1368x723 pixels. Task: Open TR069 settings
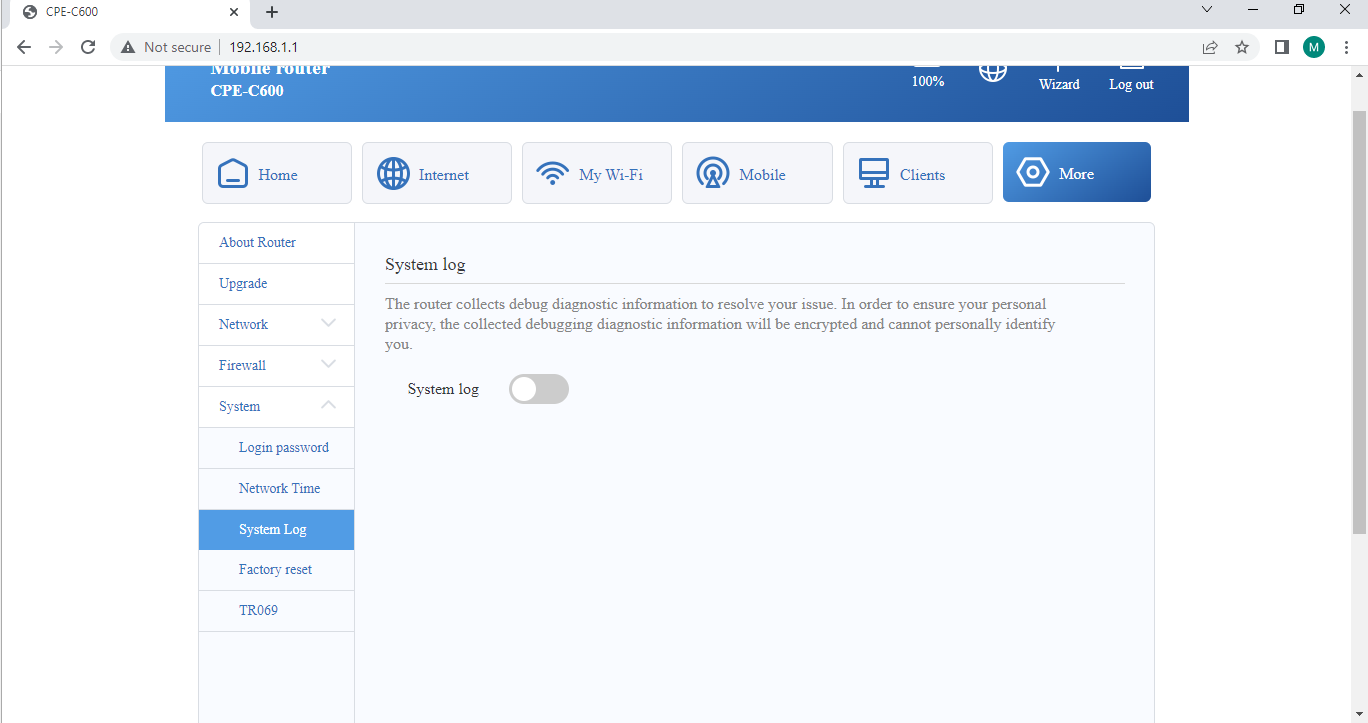click(x=277, y=611)
